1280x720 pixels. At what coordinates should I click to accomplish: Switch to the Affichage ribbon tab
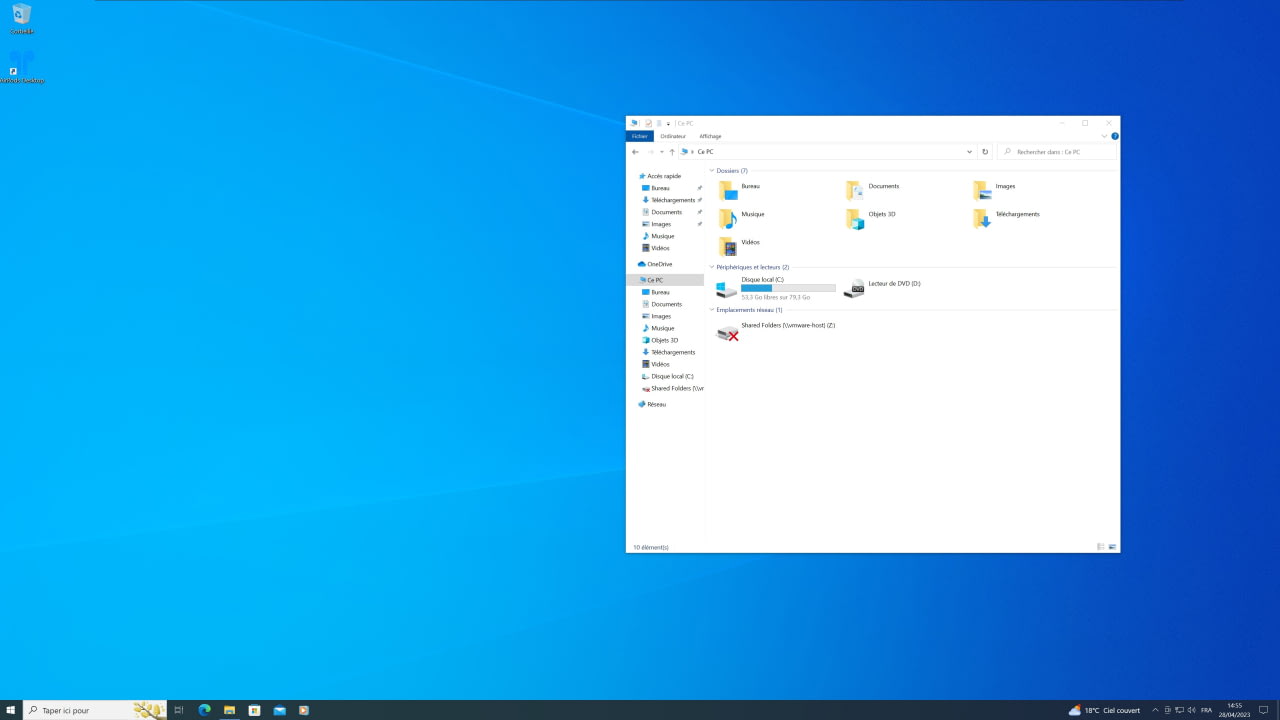tap(710, 136)
